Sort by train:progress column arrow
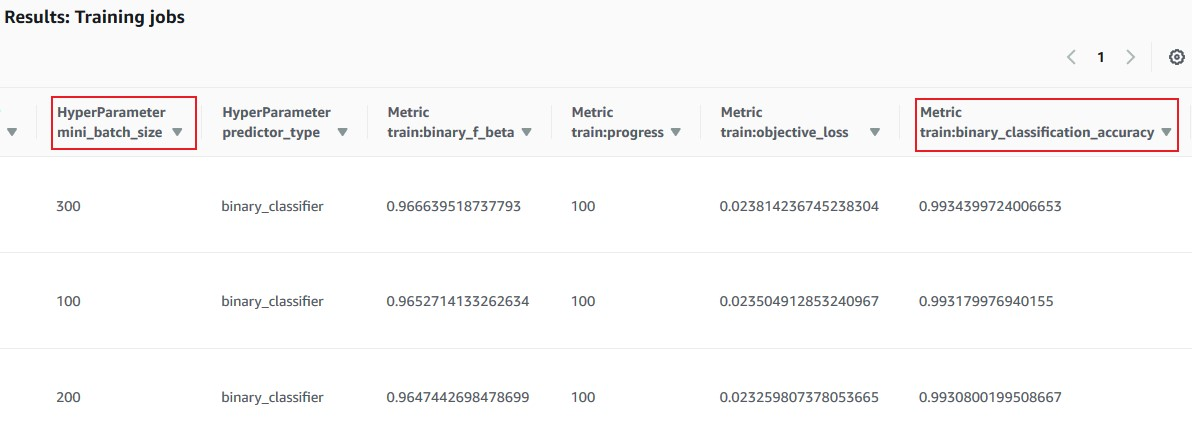 pos(675,132)
